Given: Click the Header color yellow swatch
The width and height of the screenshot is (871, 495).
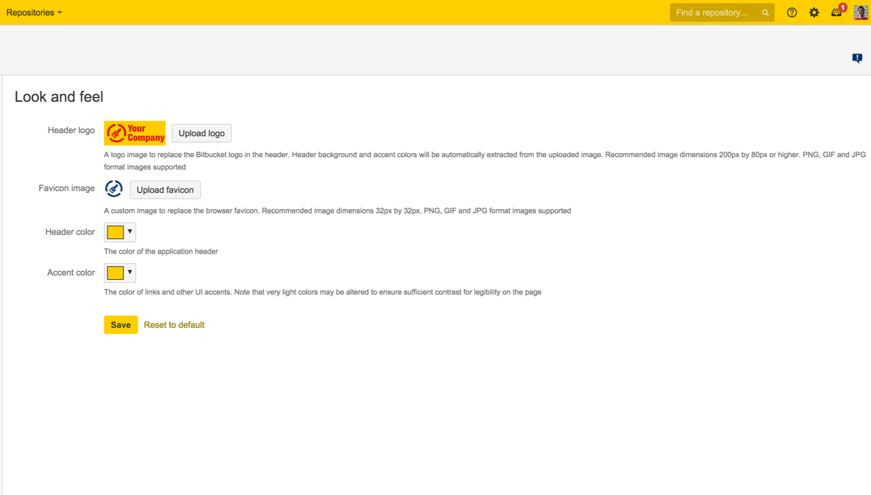Looking at the screenshot, I should pos(115,232).
